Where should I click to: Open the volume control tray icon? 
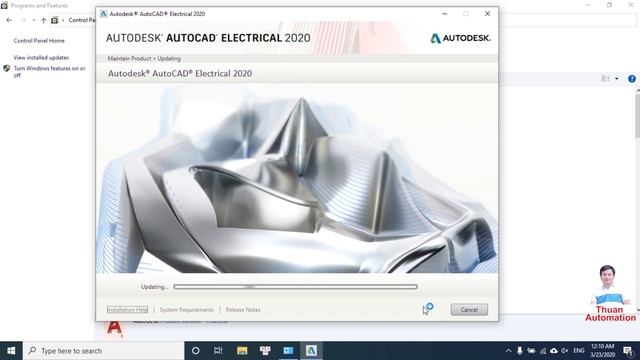pos(565,351)
